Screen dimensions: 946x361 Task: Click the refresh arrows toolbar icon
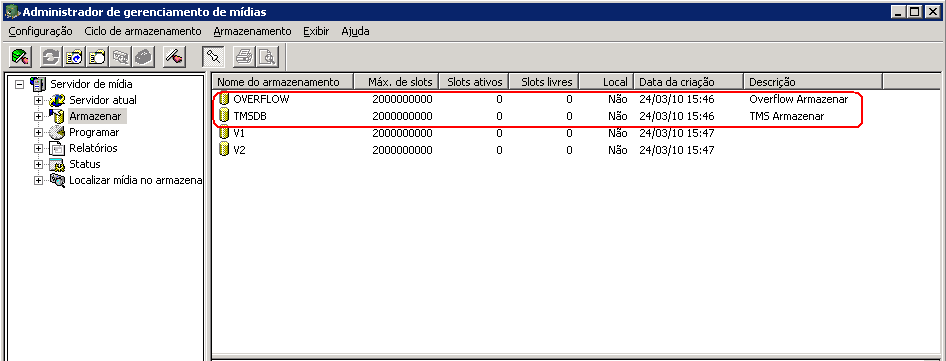[51, 57]
